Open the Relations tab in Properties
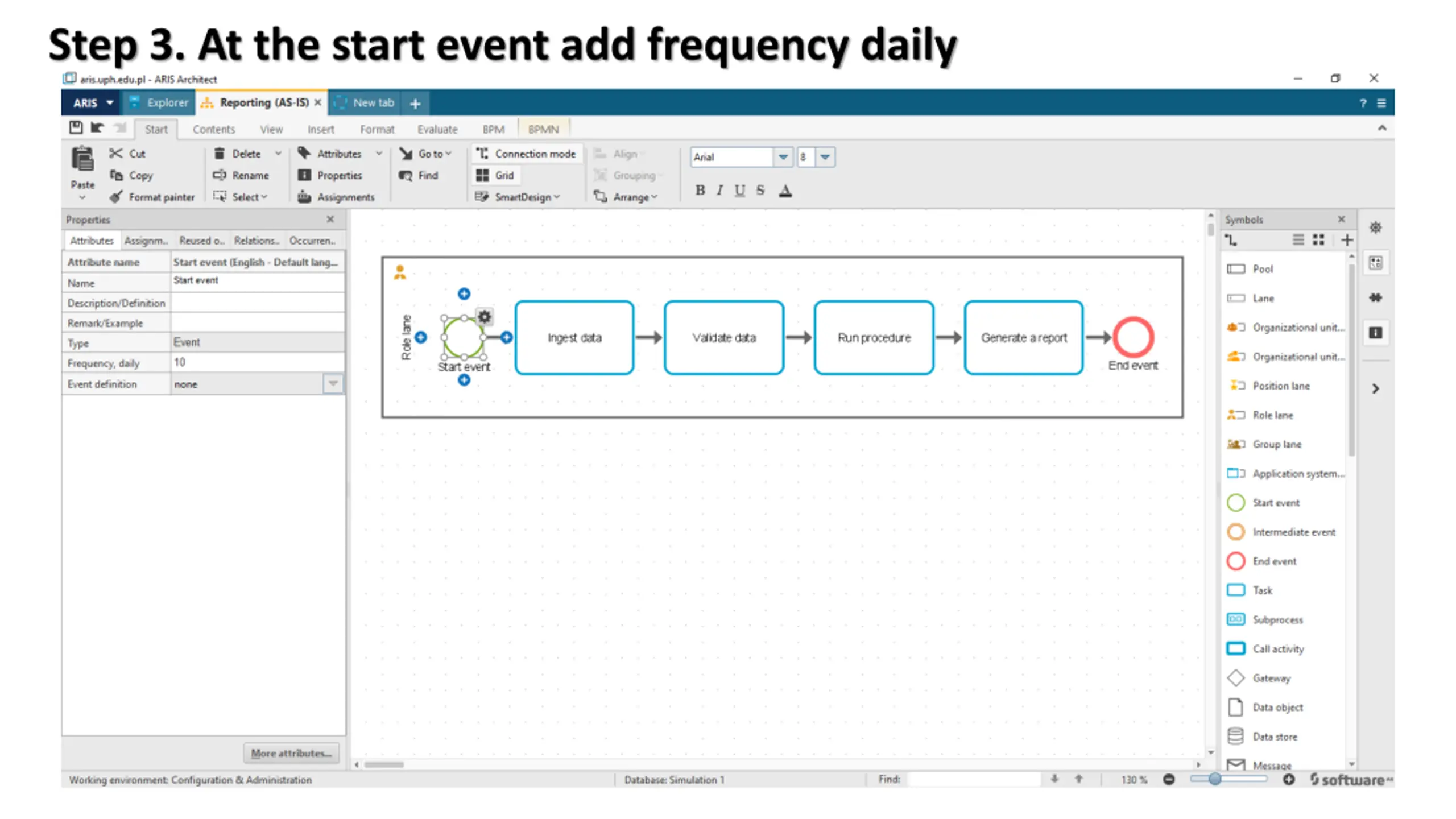The width and height of the screenshot is (1456, 819). [256, 241]
